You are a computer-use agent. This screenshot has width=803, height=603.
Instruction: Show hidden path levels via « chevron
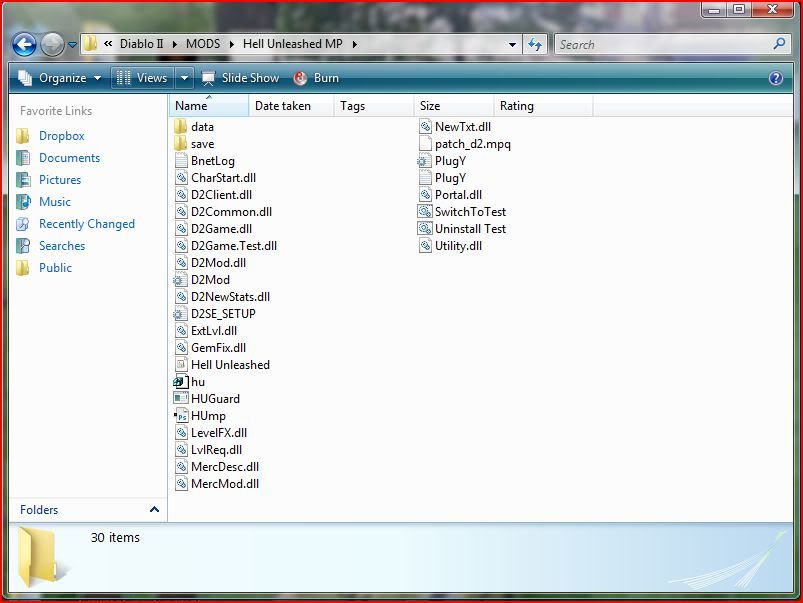(x=108, y=44)
